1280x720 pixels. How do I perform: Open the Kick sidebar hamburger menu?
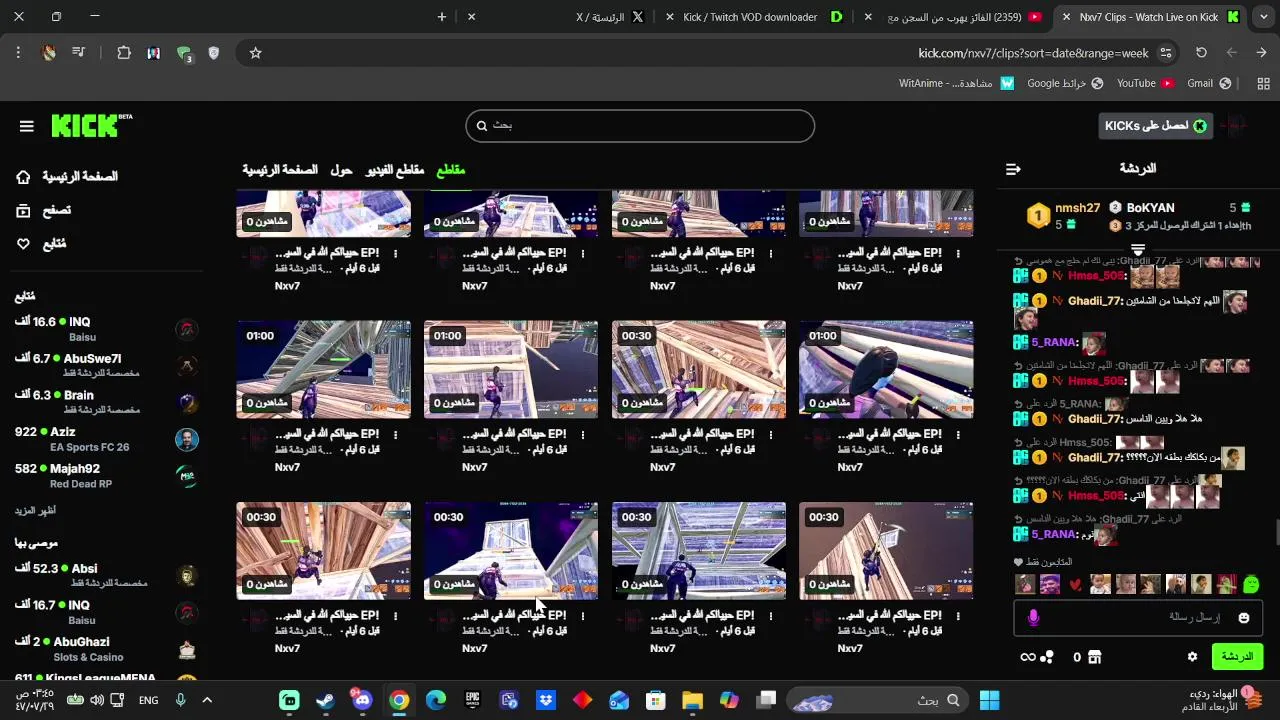[27, 126]
